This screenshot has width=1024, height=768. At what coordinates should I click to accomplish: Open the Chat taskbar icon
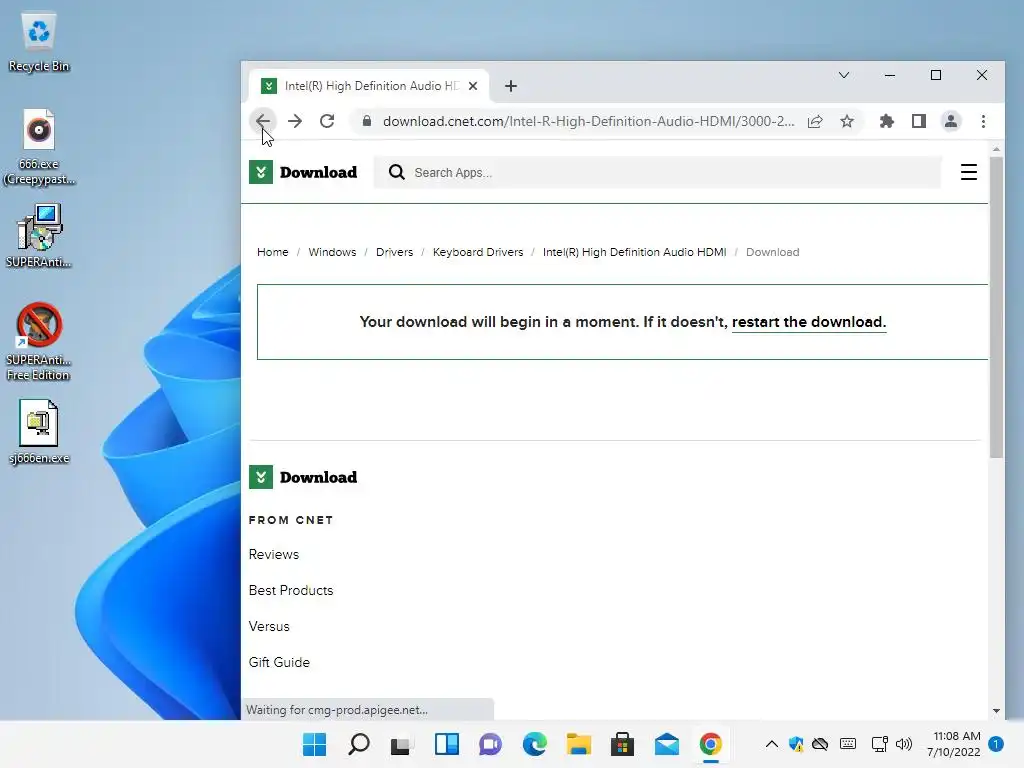(490, 744)
